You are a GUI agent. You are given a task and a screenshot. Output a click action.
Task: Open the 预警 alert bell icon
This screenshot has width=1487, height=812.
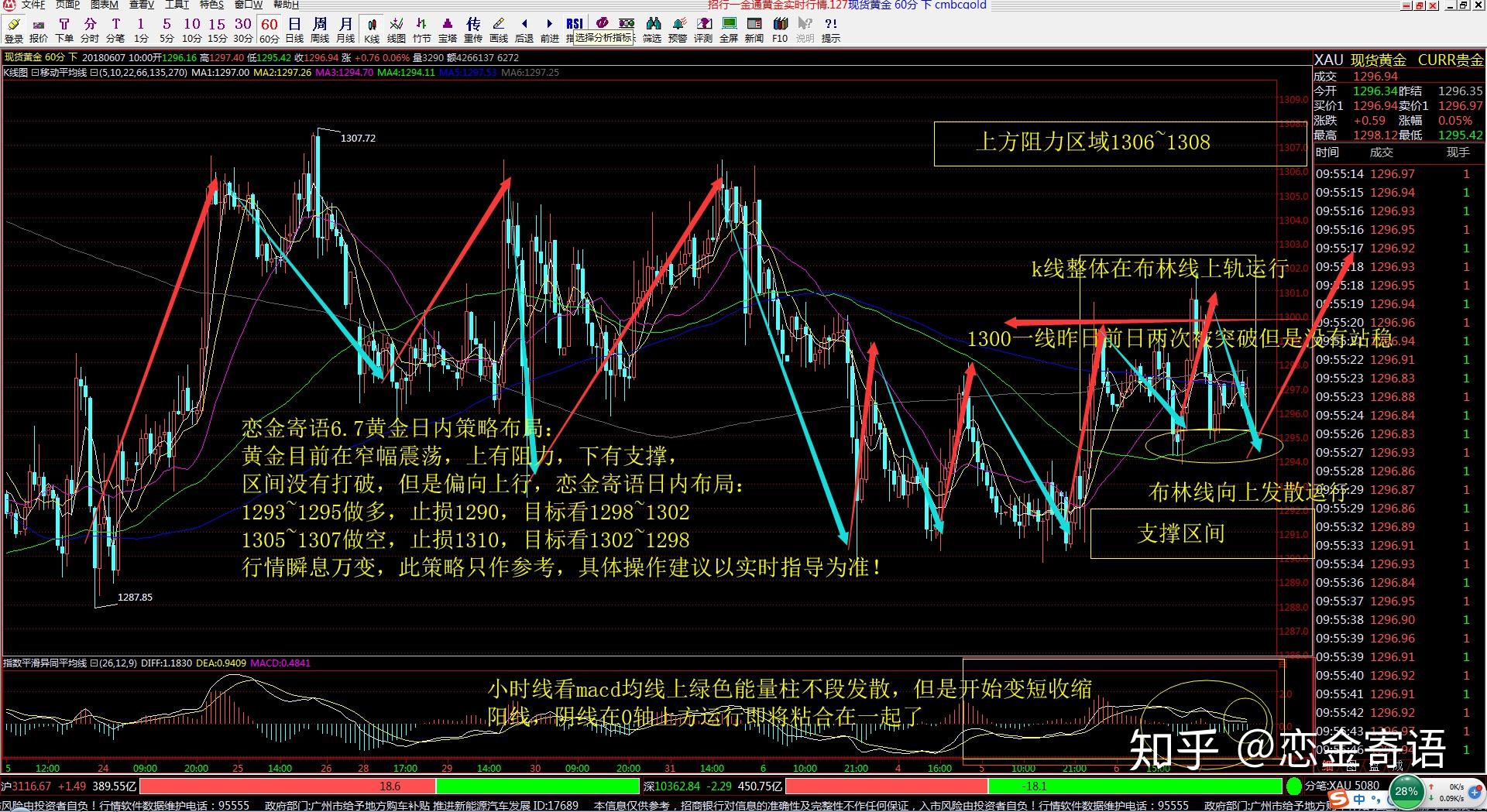[678, 30]
